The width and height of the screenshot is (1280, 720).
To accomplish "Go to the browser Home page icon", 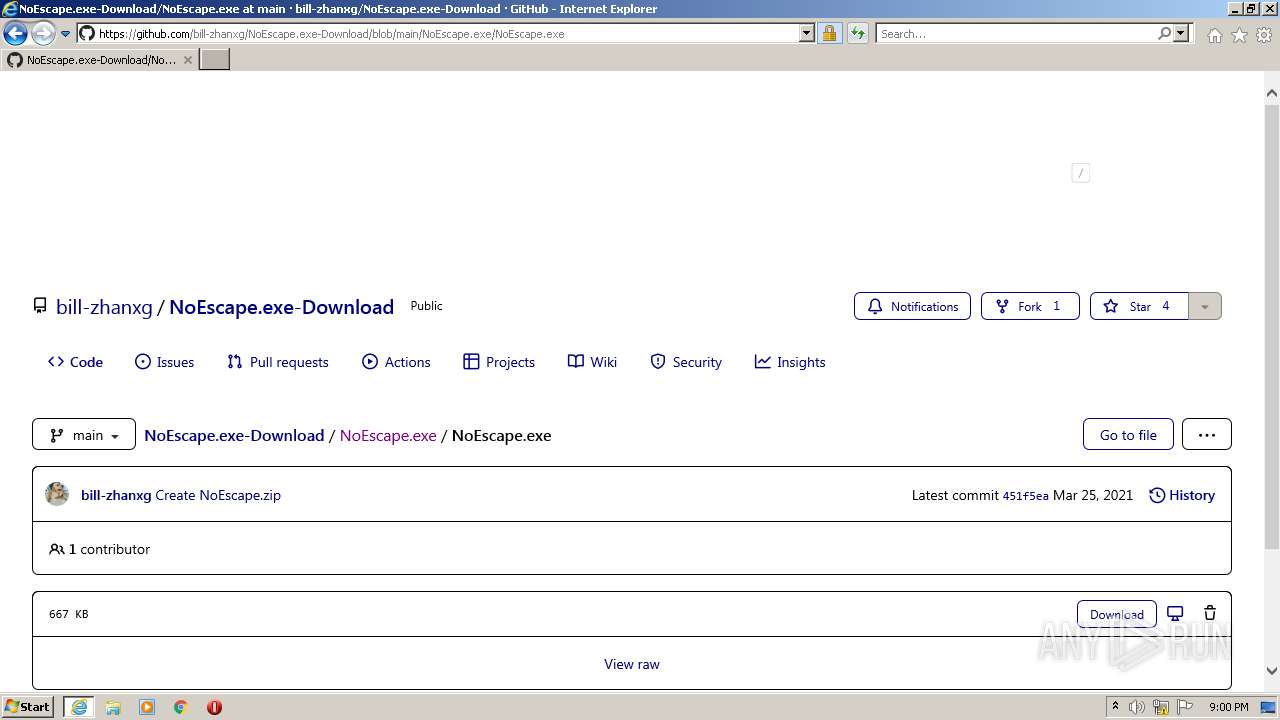I will point(1214,35).
